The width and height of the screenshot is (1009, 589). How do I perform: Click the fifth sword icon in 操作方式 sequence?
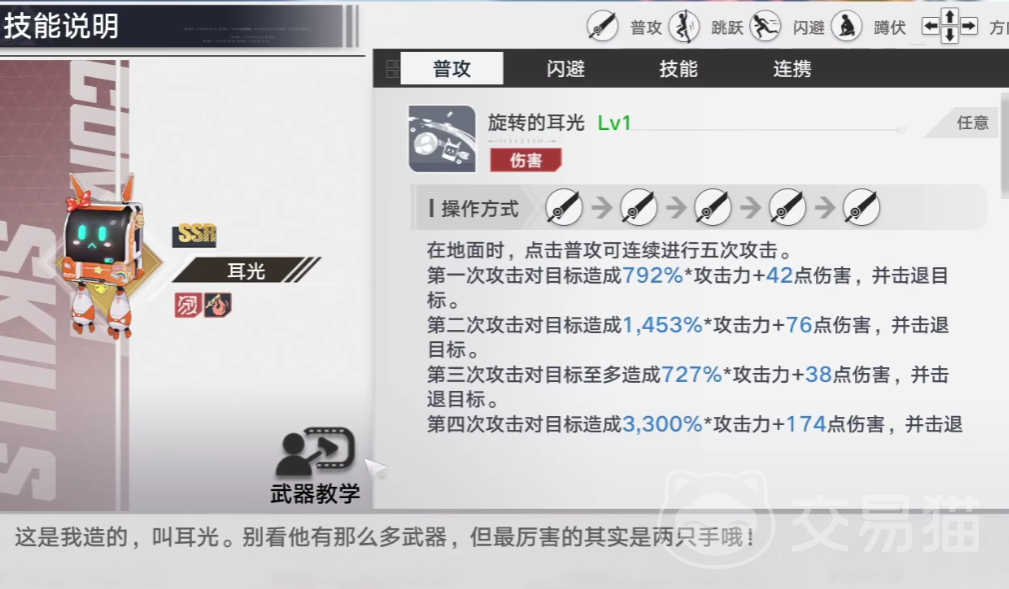tap(862, 208)
